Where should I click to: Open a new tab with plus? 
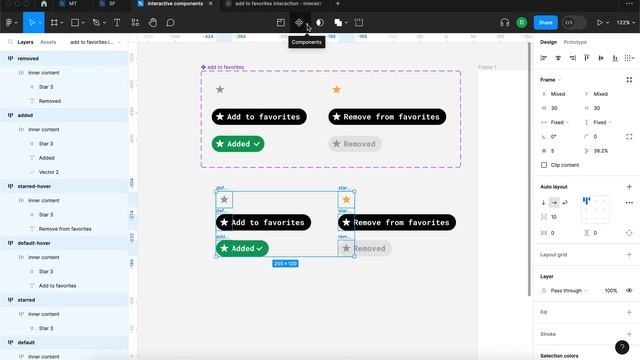point(338,4)
